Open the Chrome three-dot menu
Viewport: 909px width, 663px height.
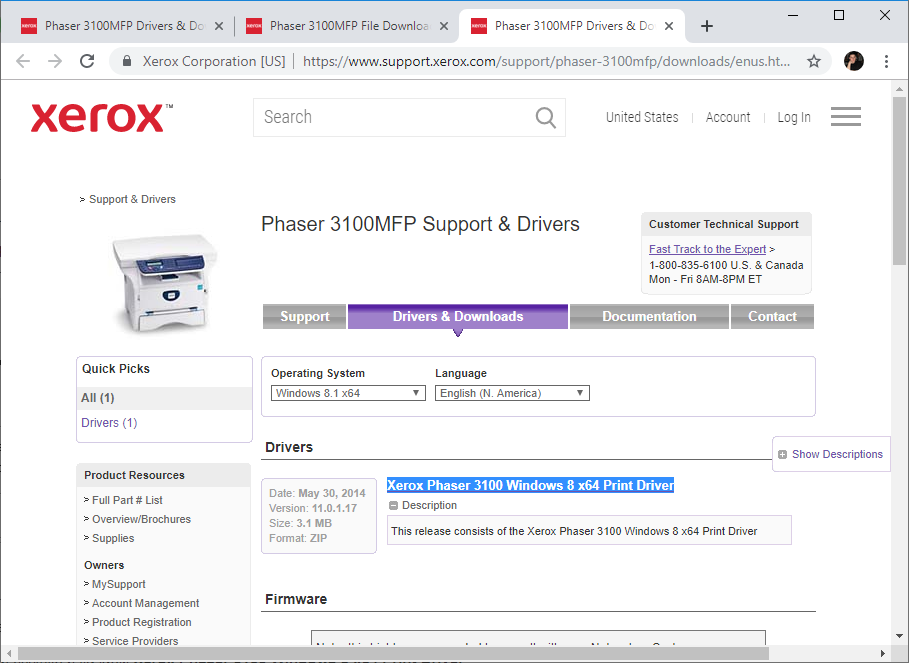pyautogui.click(x=886, y=61)
